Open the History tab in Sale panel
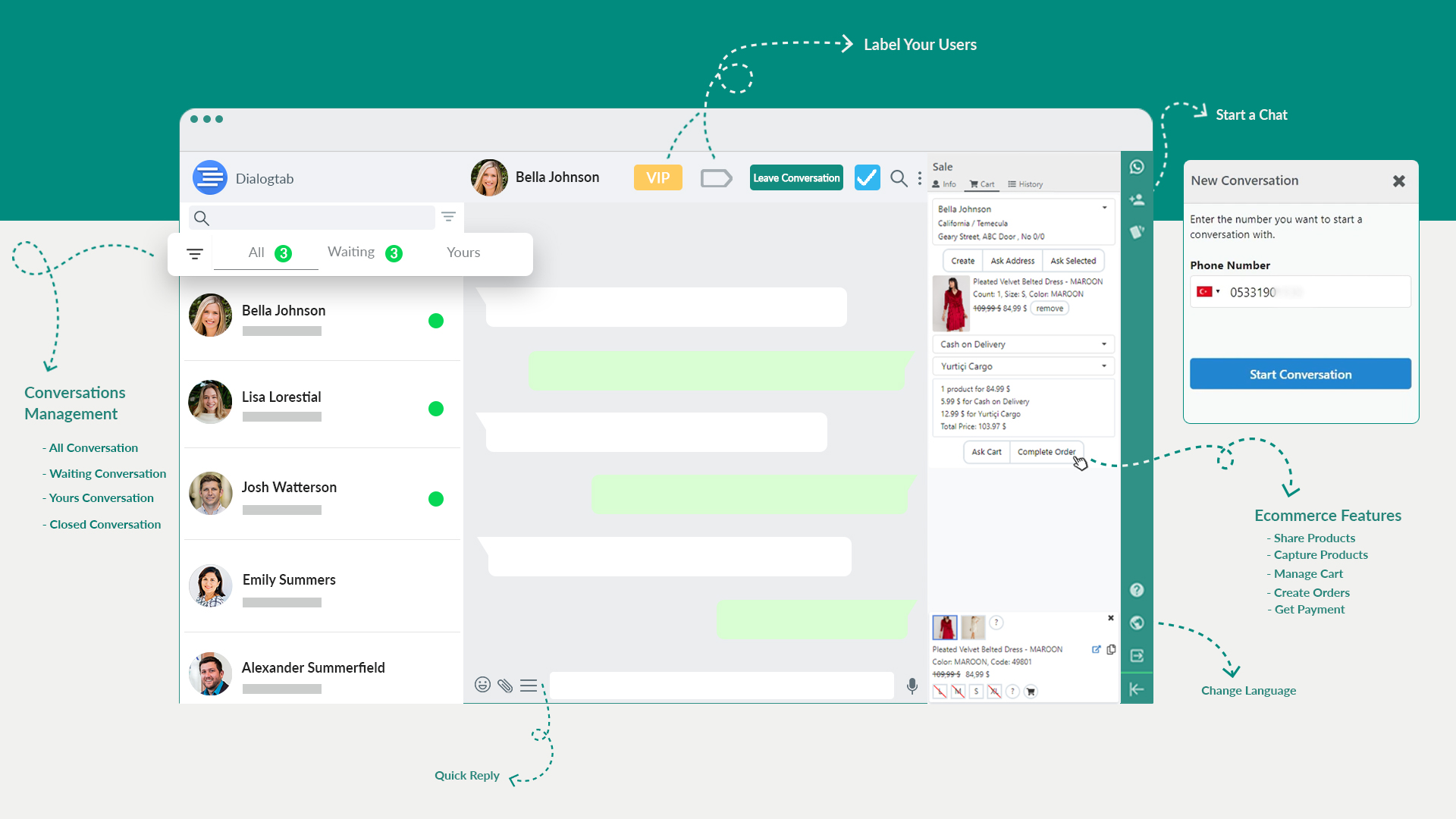Image resolution: width=1456 pixels, height=819 pixels. click(1025, 184)
